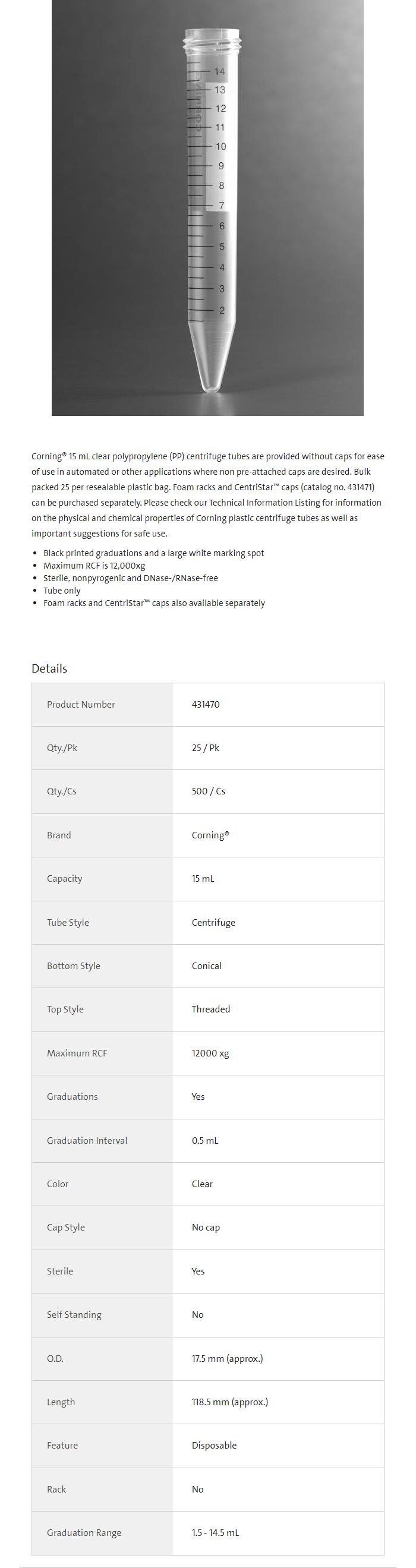Click the Brand value Corning®
Image resolution: width=416 pixels, height=1568 pixels.
210,835
